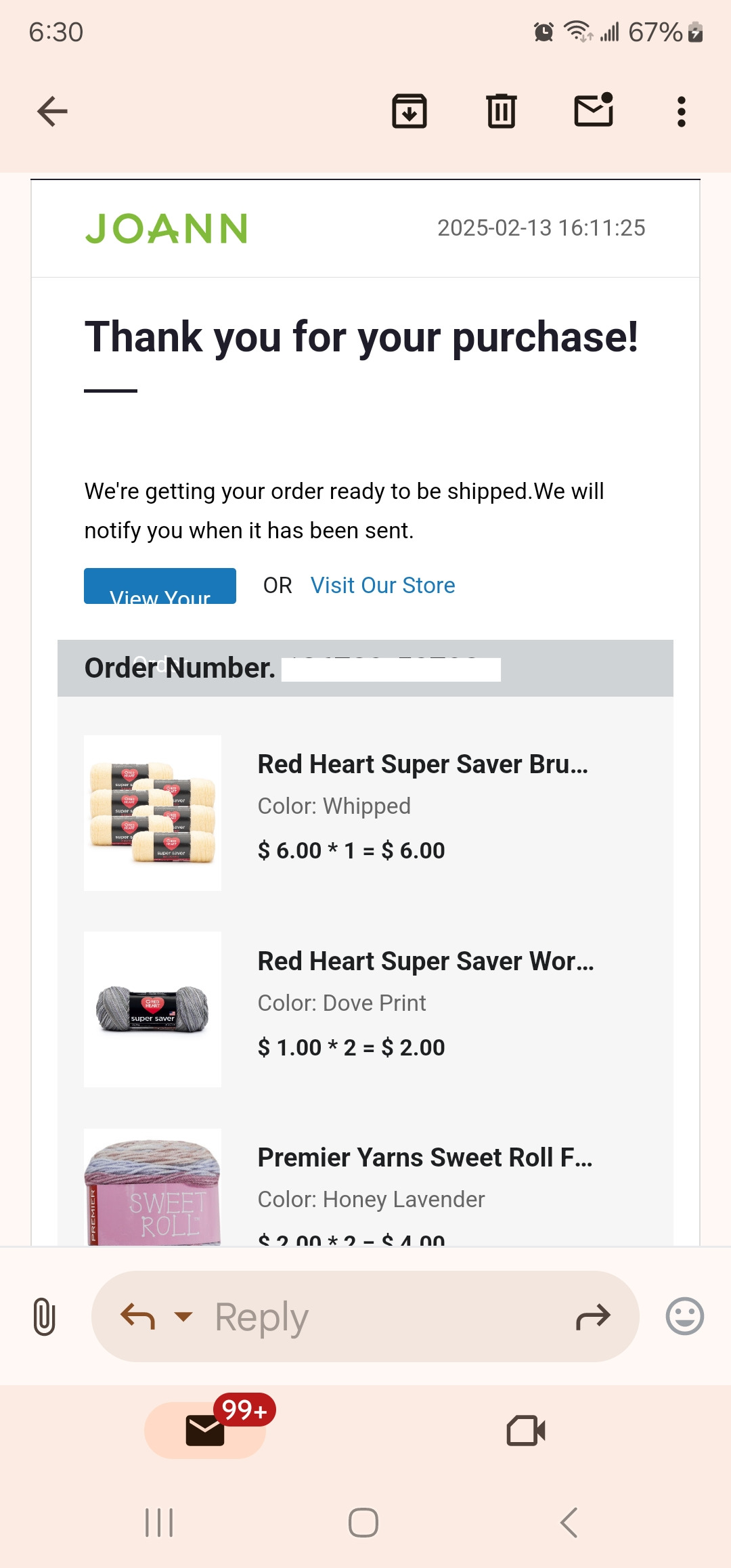Tap the JOANN logo
Screen dimensions: 731x1568
pyautogui.click(x=167, y=228)
